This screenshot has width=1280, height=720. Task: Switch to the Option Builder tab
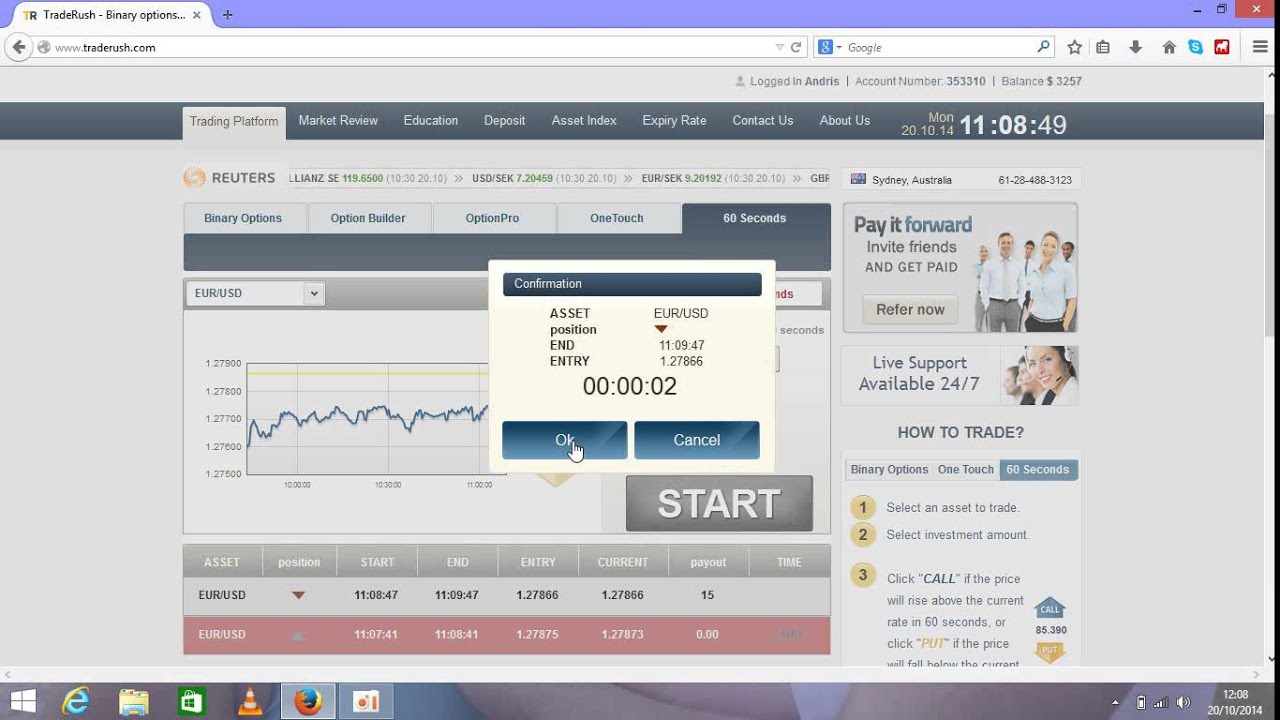[368, 218]
